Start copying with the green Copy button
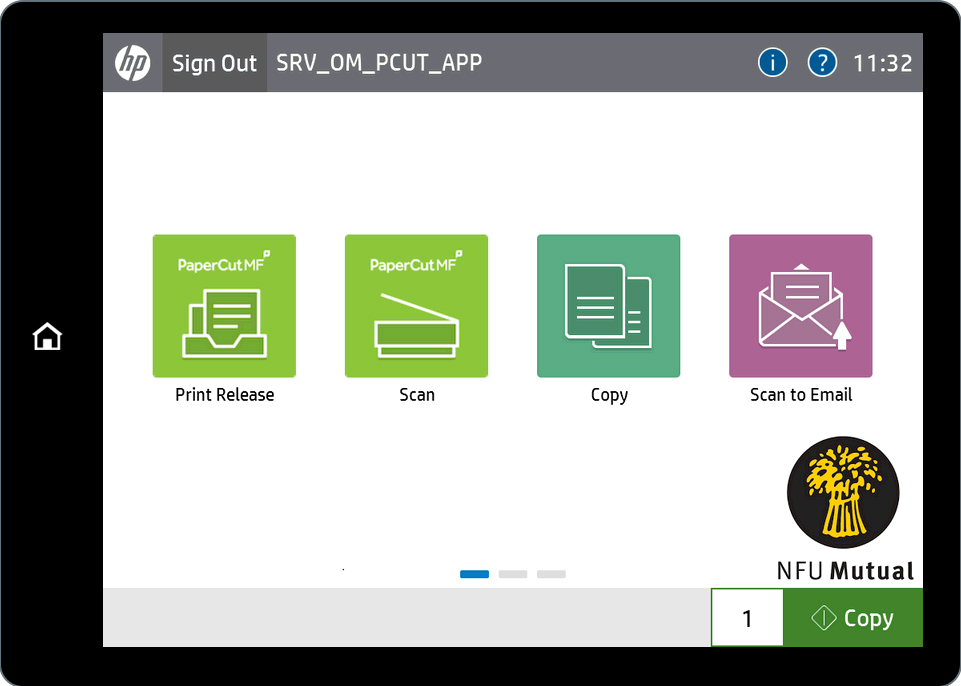 853,618
